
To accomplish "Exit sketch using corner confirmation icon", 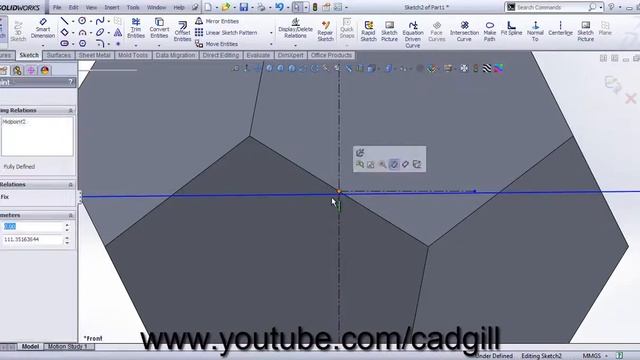I will [x=613, y=84].
